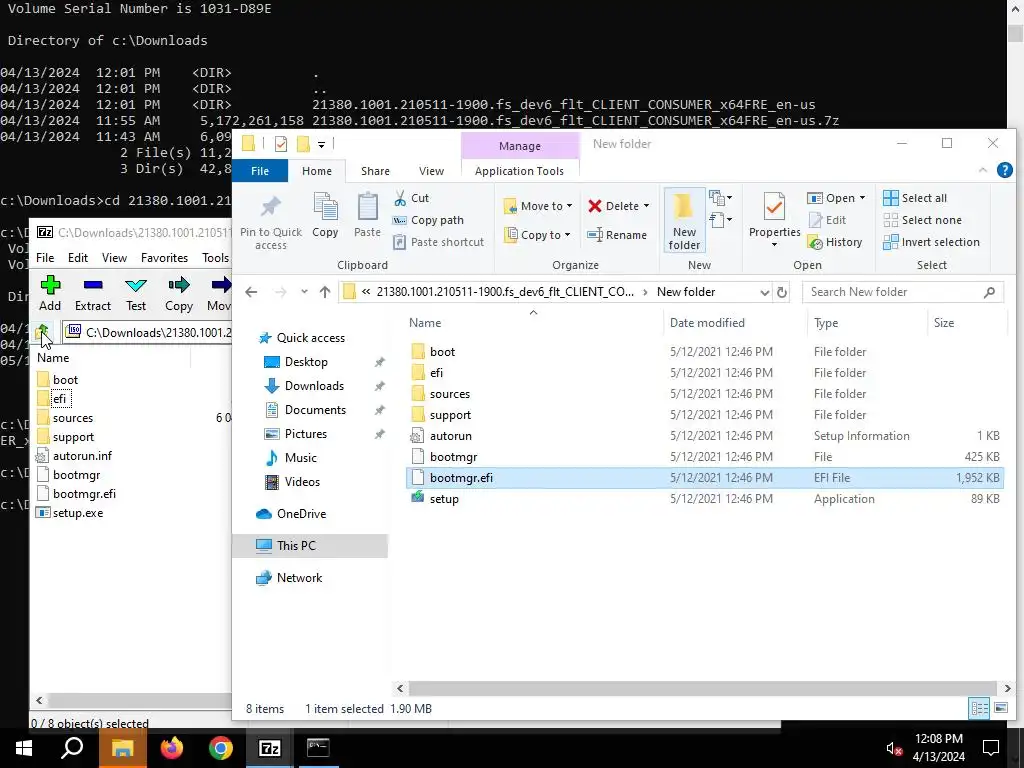Go back in Explorer navigation

(x=251, y=292)
